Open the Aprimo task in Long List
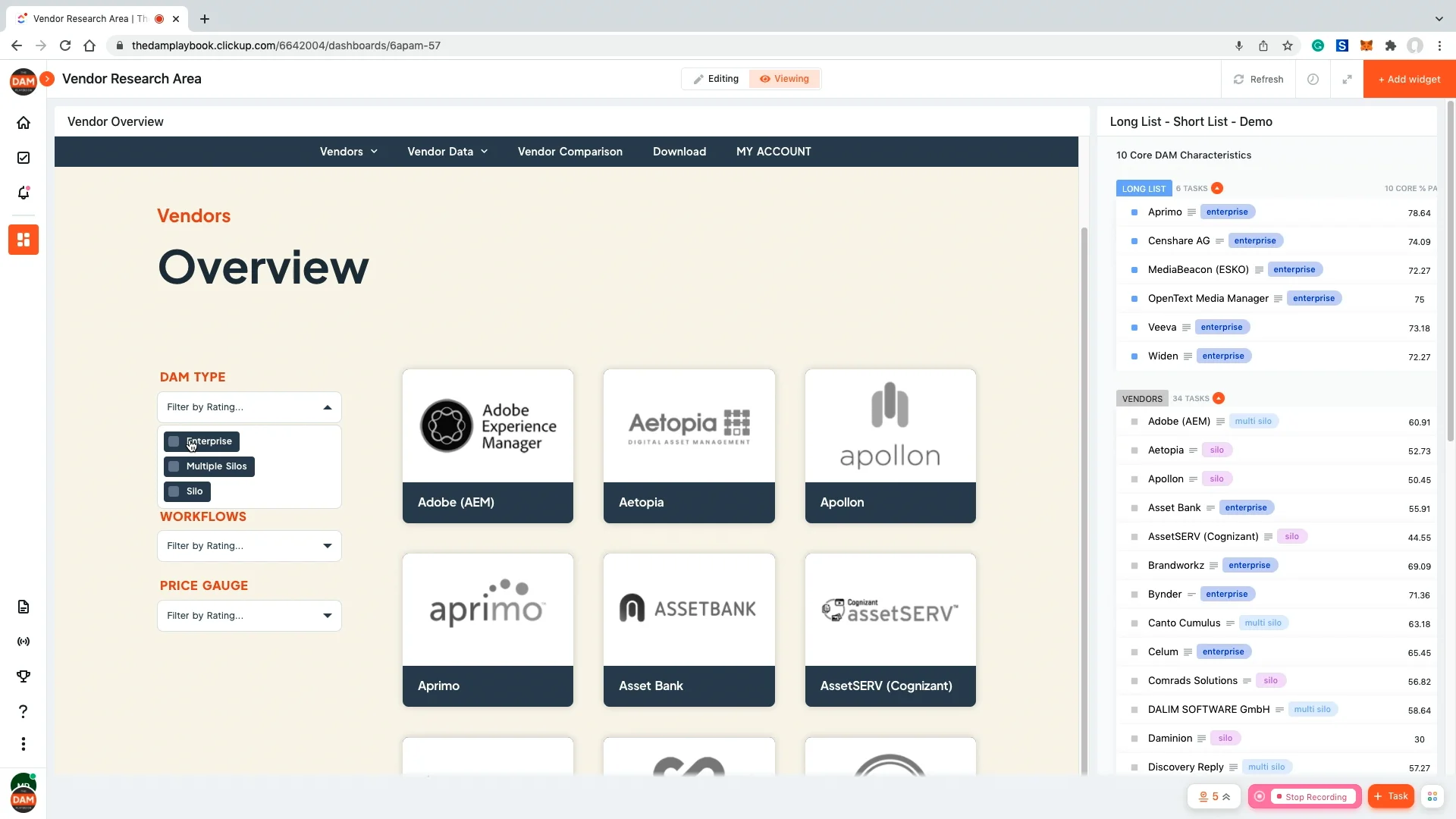This screenshot has width=1456, height=819. [1166, 212]
